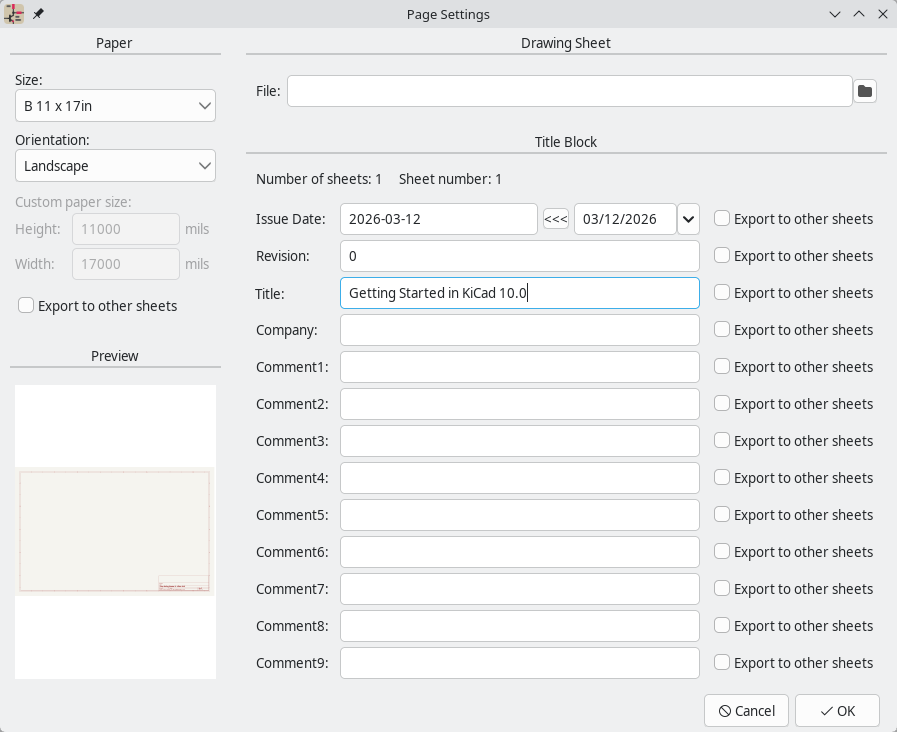
Task: Click the Page Settings application icon
Action: point(13,14)
